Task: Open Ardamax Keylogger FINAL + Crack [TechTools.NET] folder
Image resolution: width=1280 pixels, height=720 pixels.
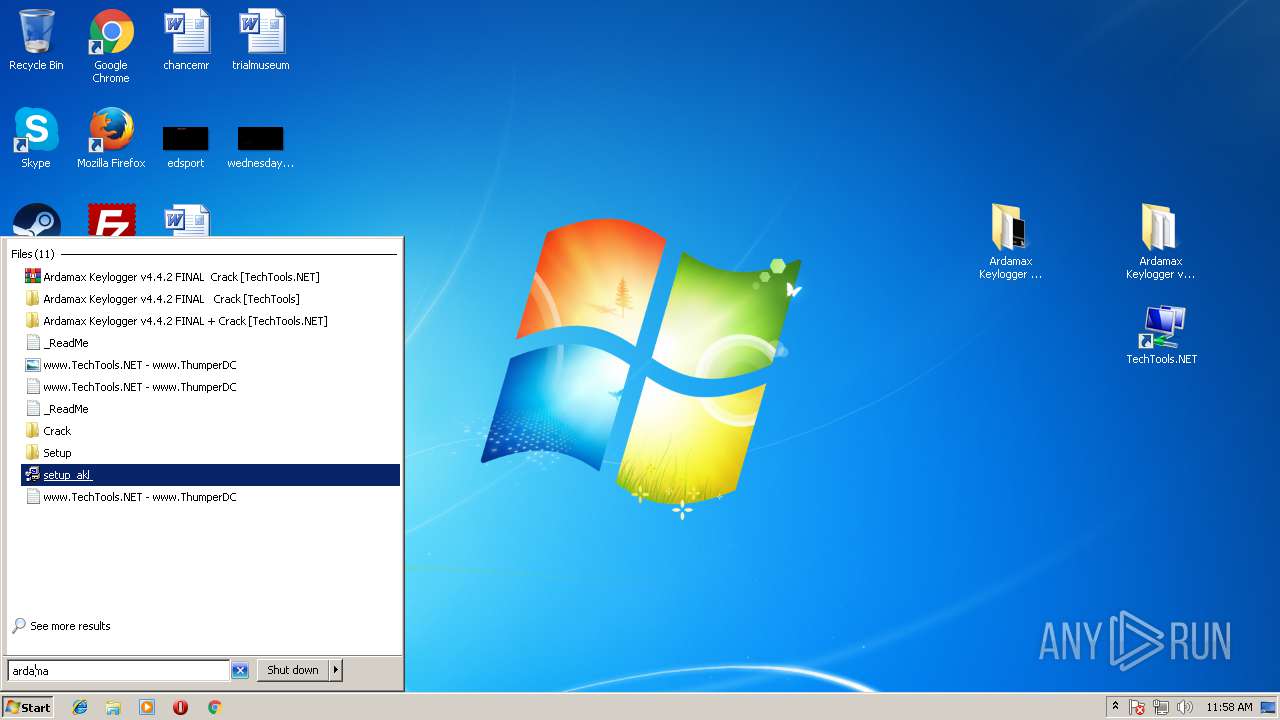Action: coord(211,321)
